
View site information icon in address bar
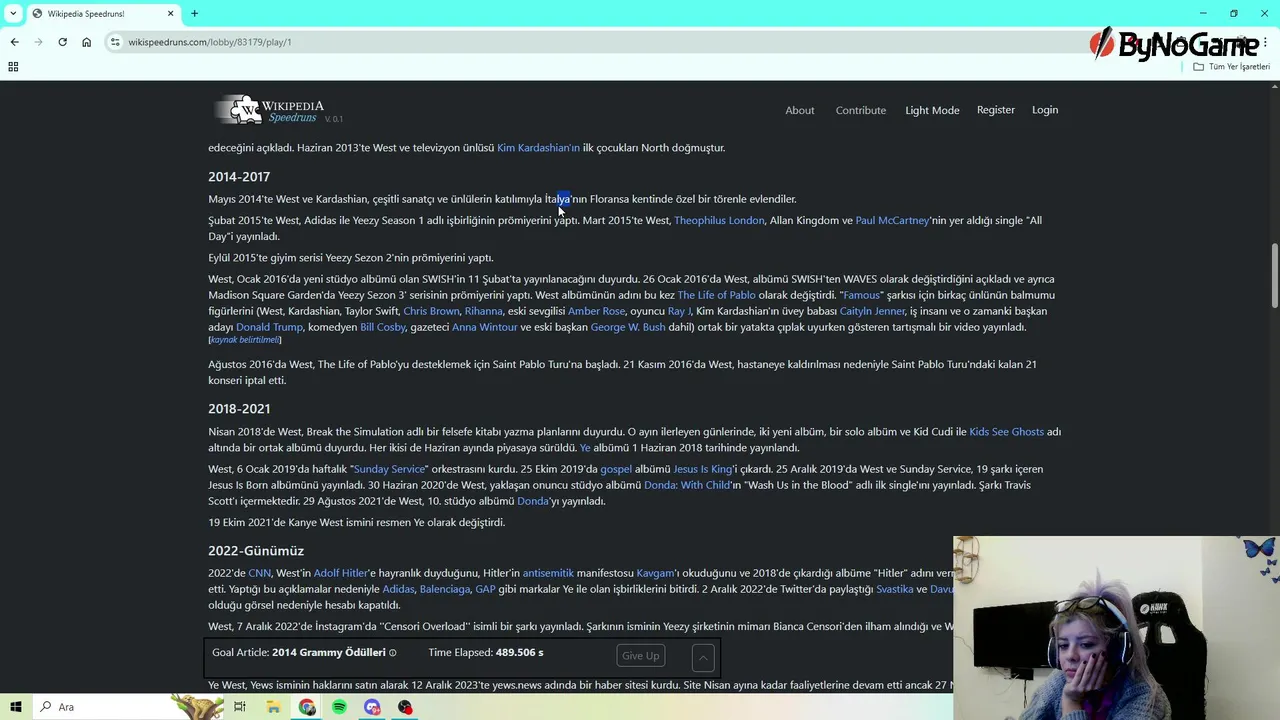pyautogui.click(x=116, y=42)
